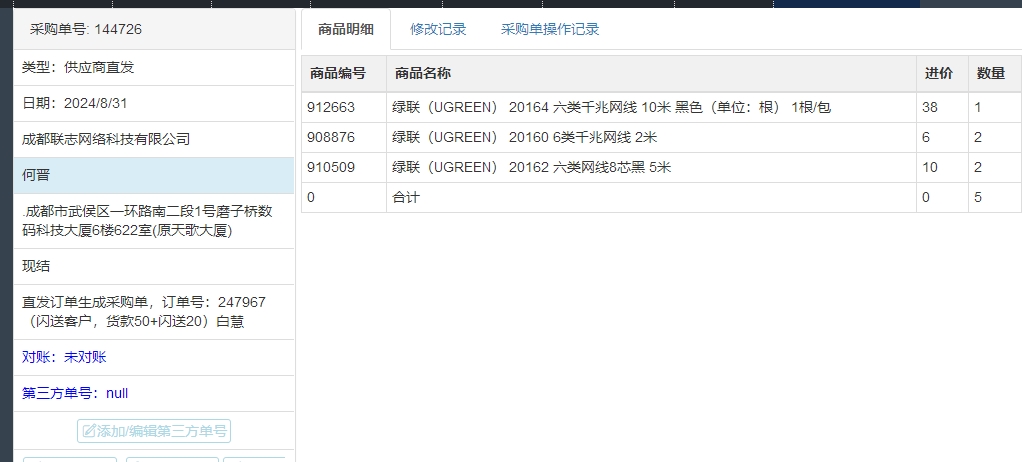Screen dimensions: 1022x462
Task: Click the price 38 cell
Action: [x=942, y=108]
